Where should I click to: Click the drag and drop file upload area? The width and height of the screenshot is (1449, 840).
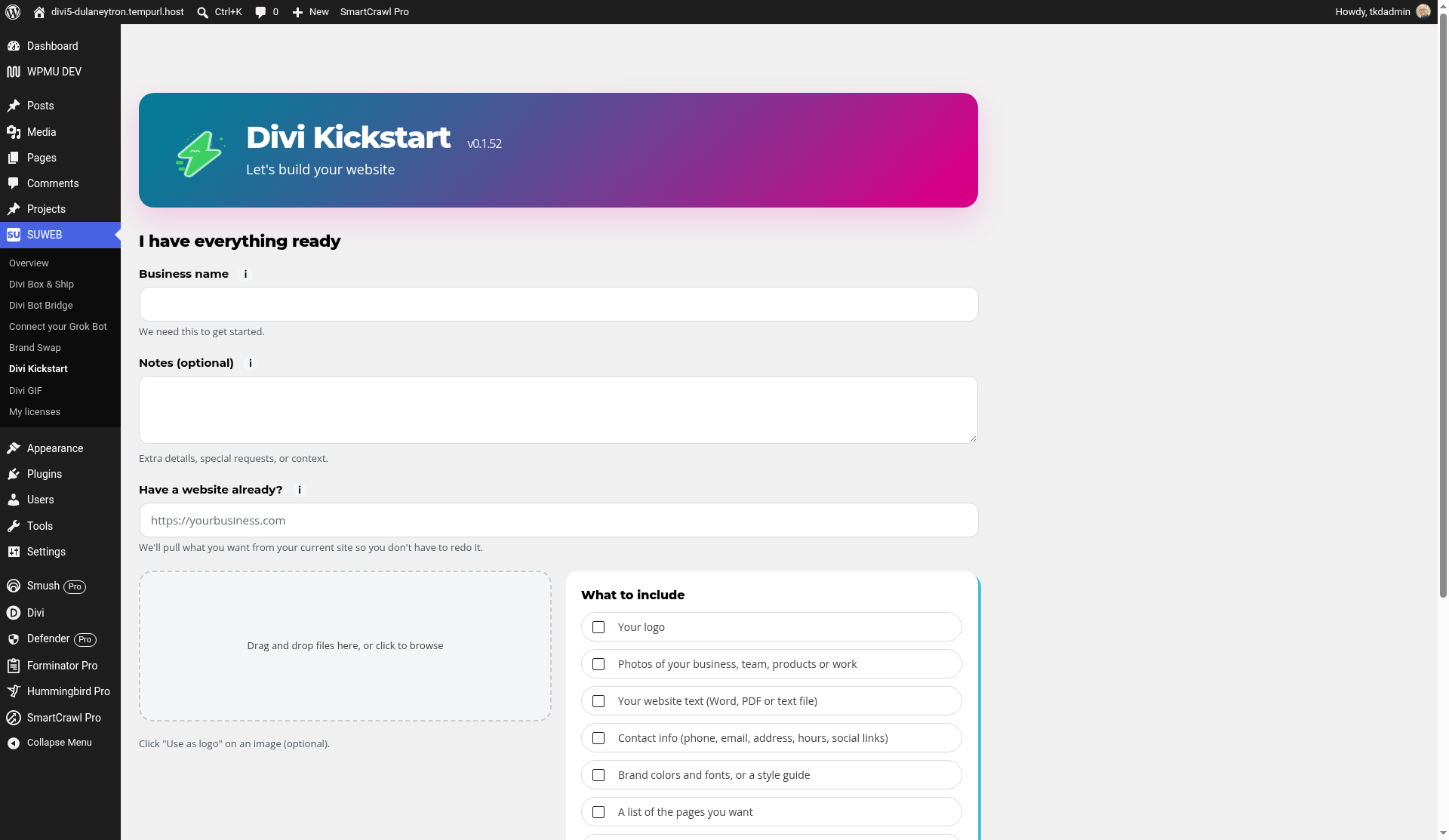tap(345, 646)
